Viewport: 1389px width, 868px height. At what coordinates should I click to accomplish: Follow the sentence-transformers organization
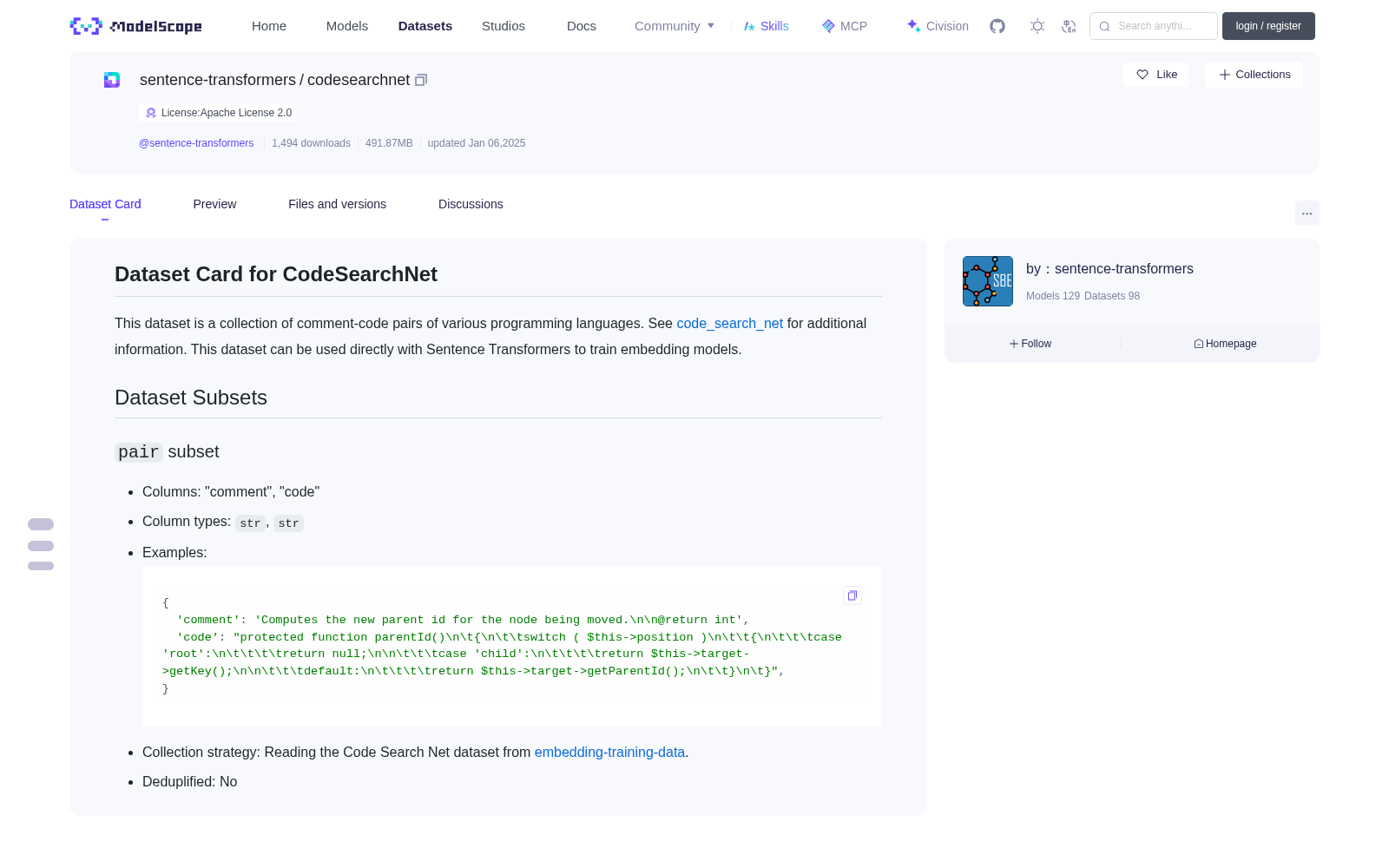[x=1030, y=344]
